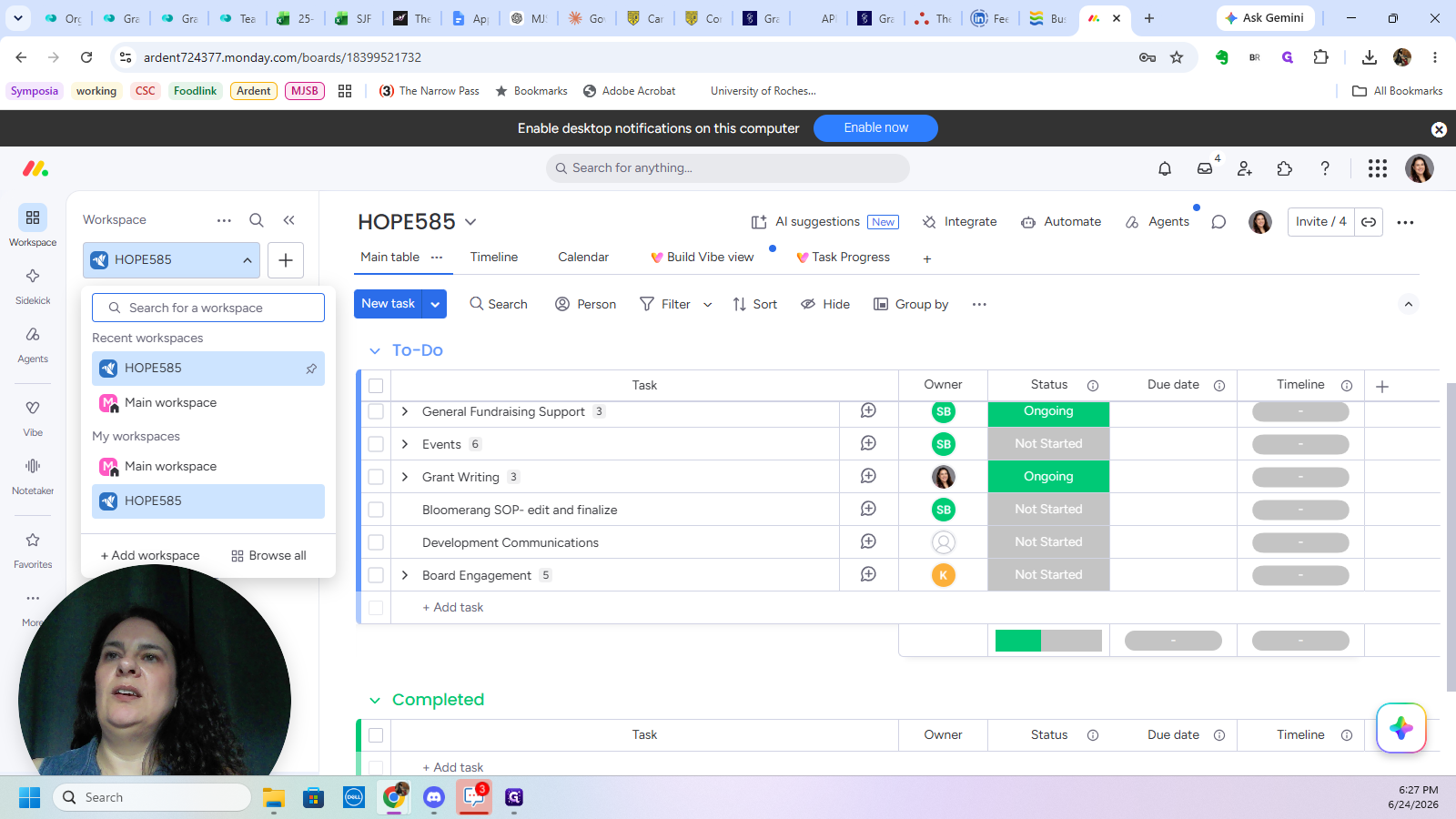Open Vibe in the left sidebar
The width and height of the screenshot is (1456, 819).
[33, 417]
